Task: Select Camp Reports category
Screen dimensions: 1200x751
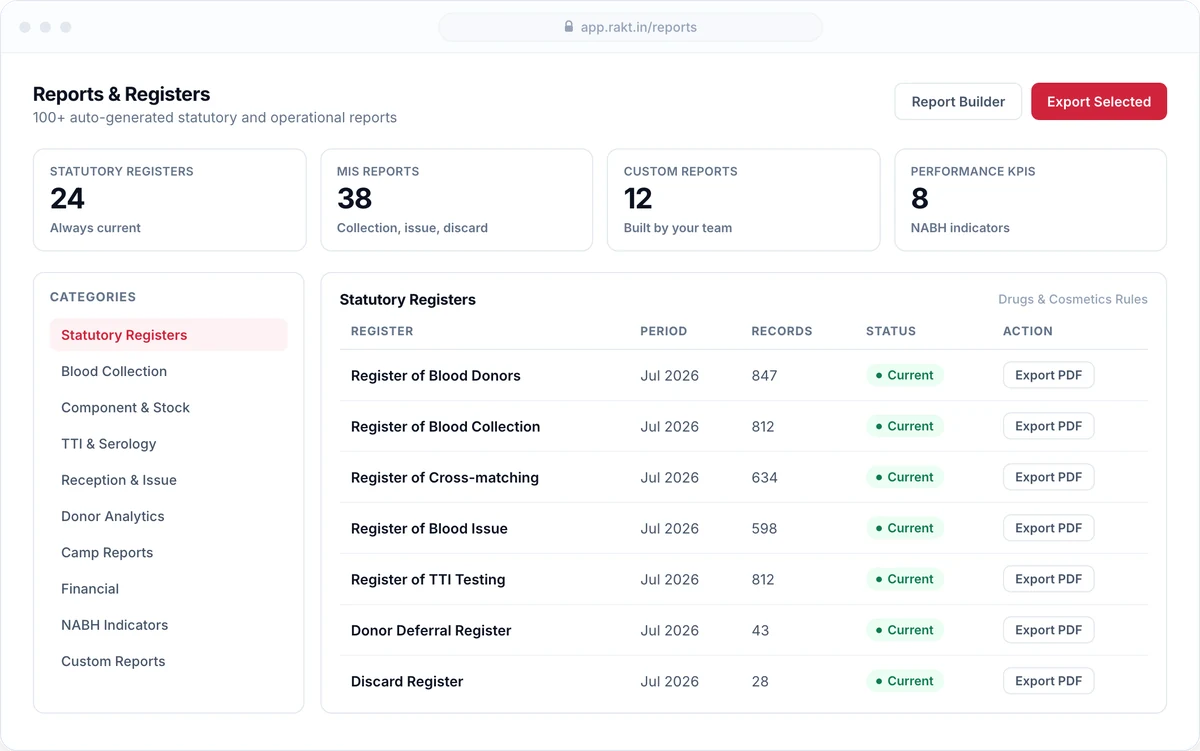Action: [x=168, y=552]
